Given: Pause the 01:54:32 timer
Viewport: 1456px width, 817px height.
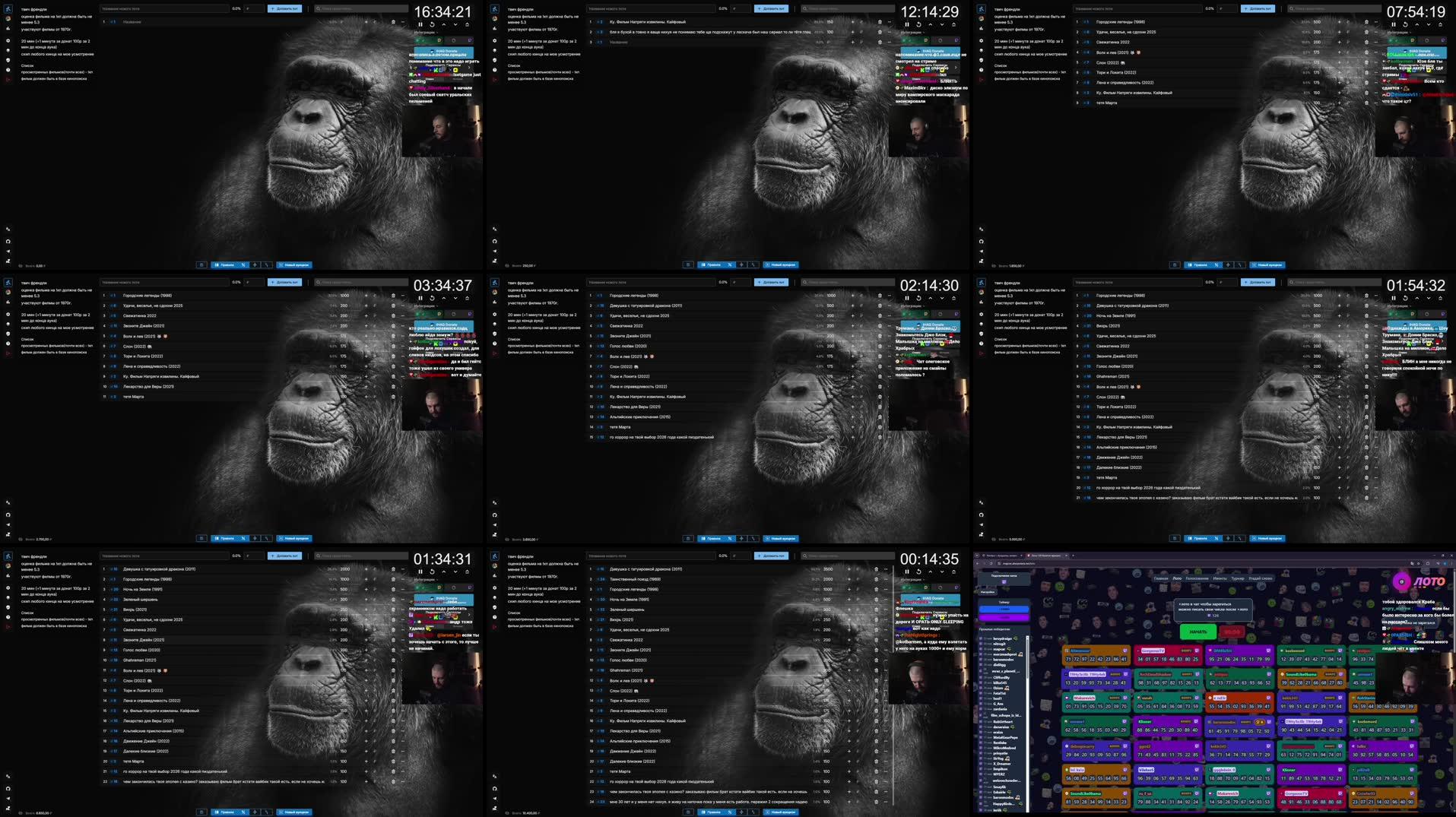Looking at the screenshot, I should 1394,298.
